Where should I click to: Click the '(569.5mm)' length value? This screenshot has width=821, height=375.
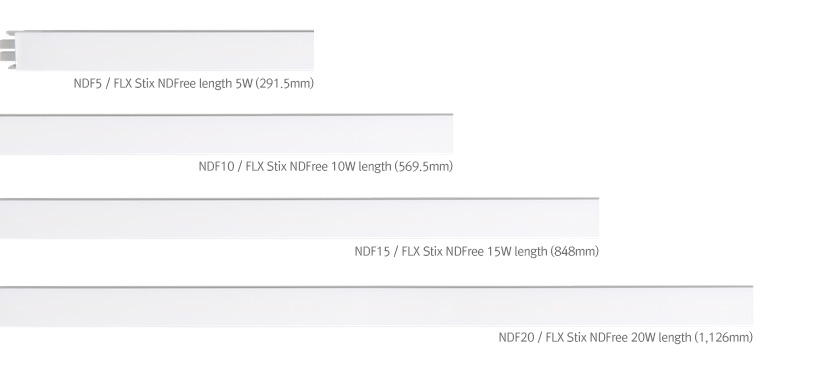pyautogui.click(x=424, y=167)
